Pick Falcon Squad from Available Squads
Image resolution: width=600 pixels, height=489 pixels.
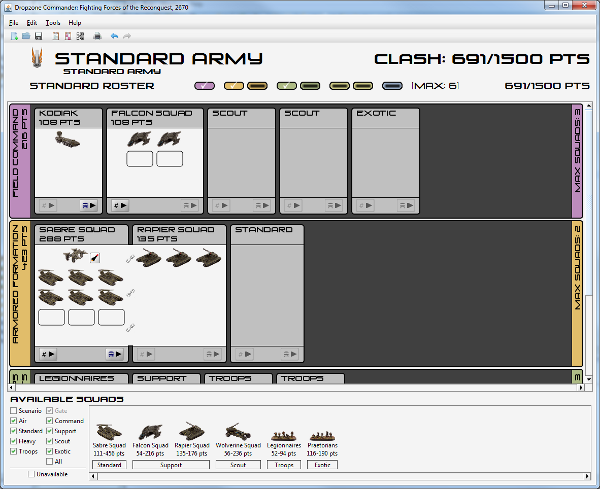tap(150, 439)
